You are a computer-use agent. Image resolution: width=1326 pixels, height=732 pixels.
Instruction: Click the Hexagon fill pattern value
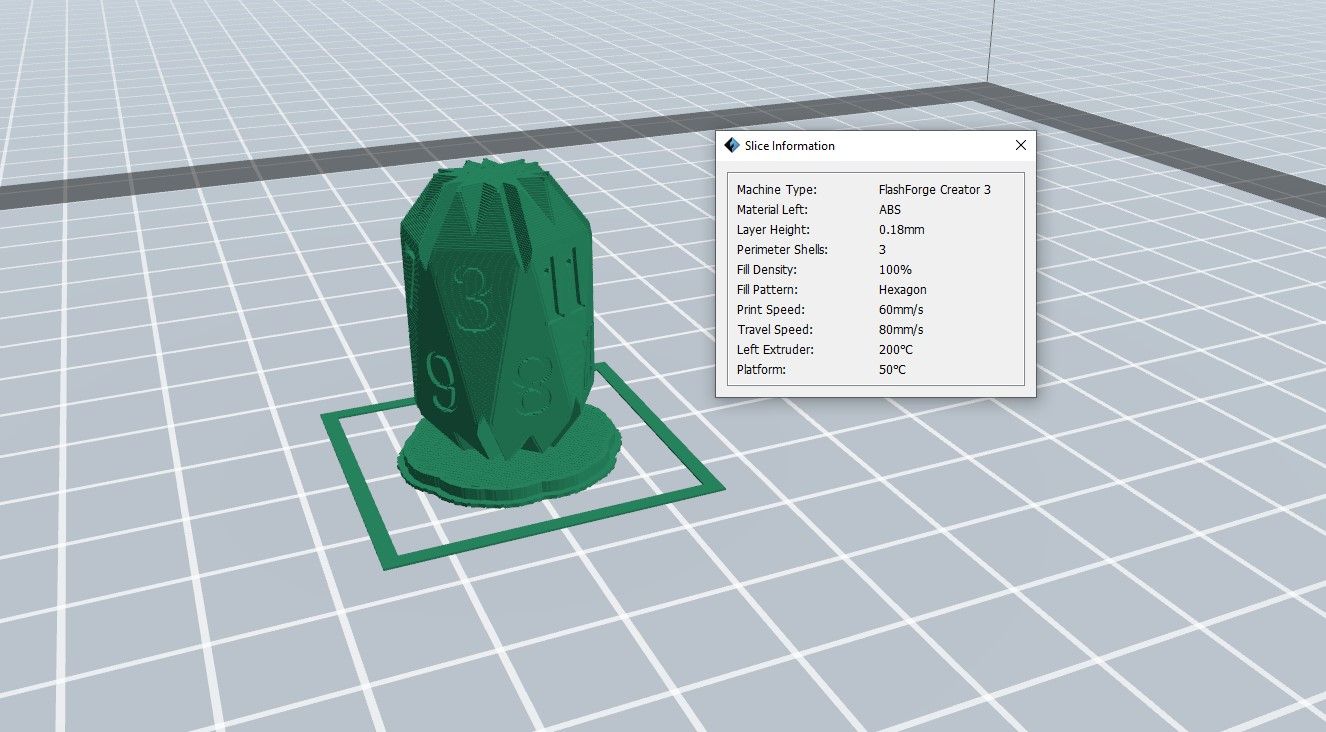click(903, 290)
